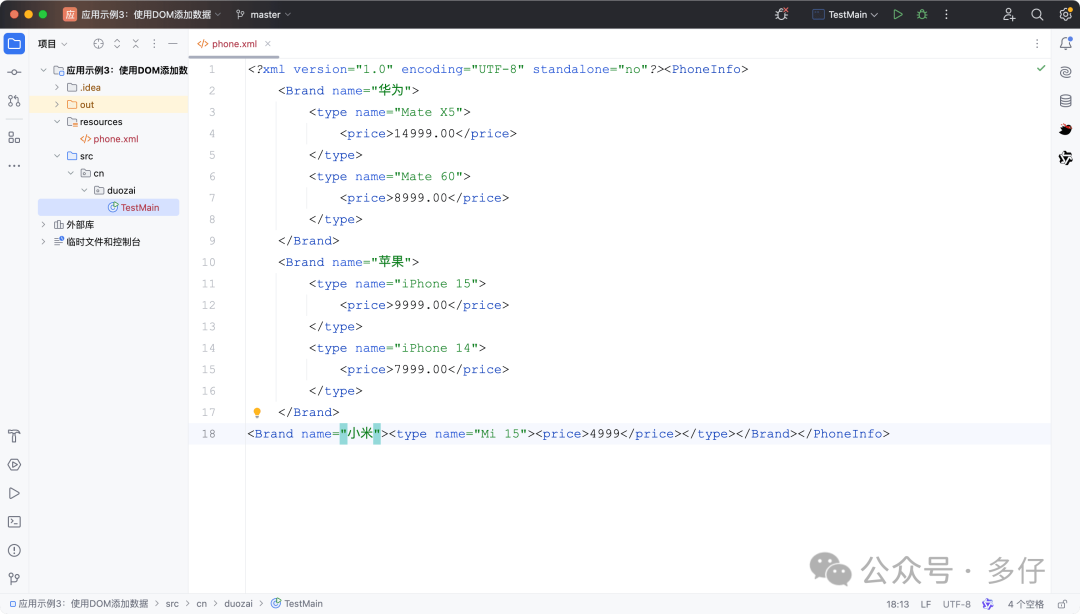Expand the 外部库 node
The height and width of the screenshot is (614, 1080).
(43, 225)
